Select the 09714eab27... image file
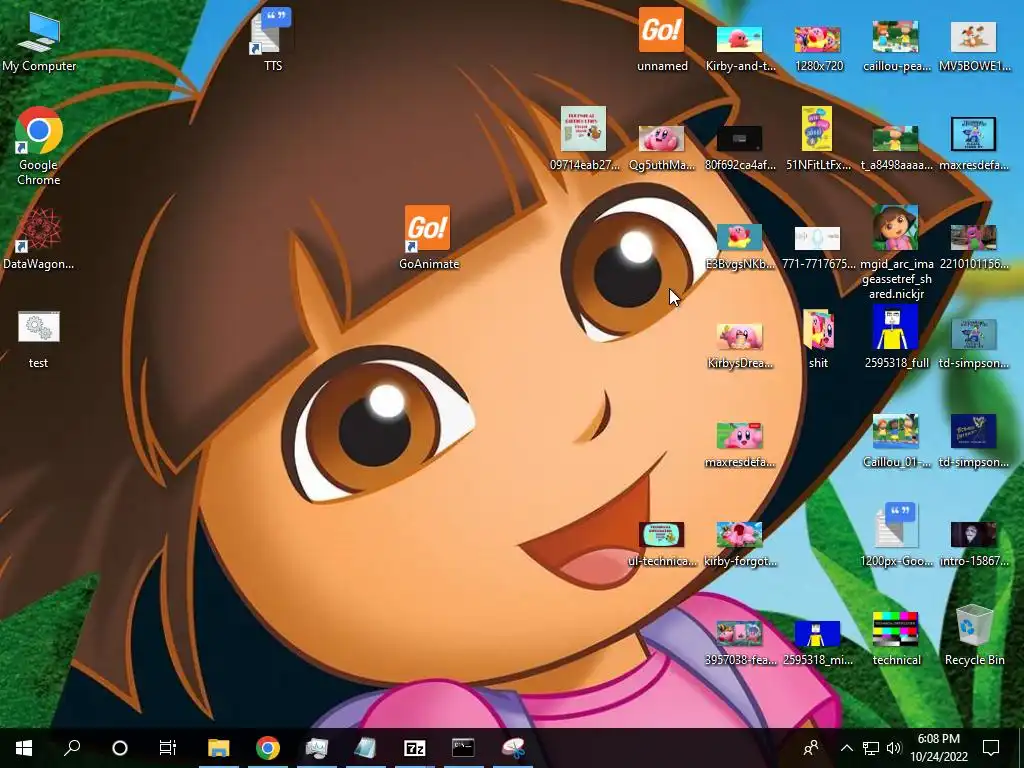The height and width of the screenshot is (768, 1024). point(584,138)
